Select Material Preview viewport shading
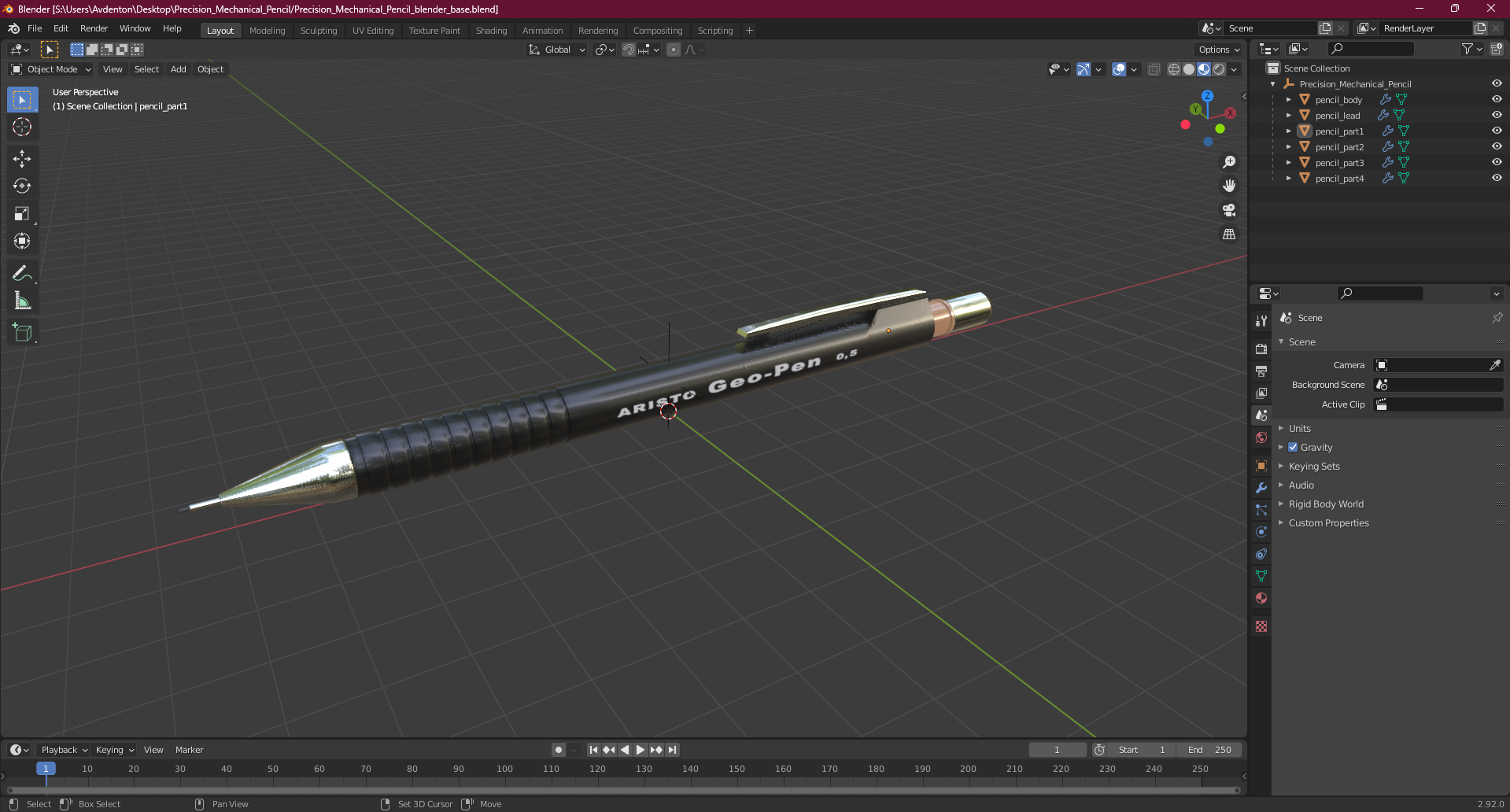 tap(1204, 69)
